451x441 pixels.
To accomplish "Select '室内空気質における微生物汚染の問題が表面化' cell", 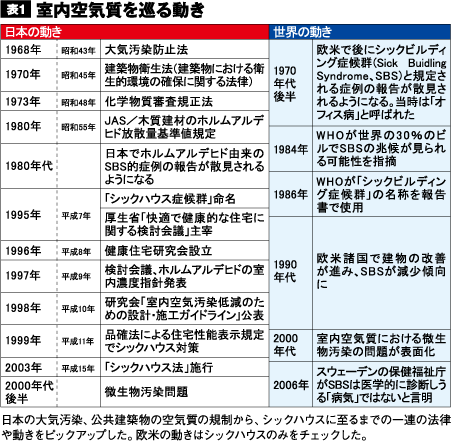I will click(x=382, y=345).
